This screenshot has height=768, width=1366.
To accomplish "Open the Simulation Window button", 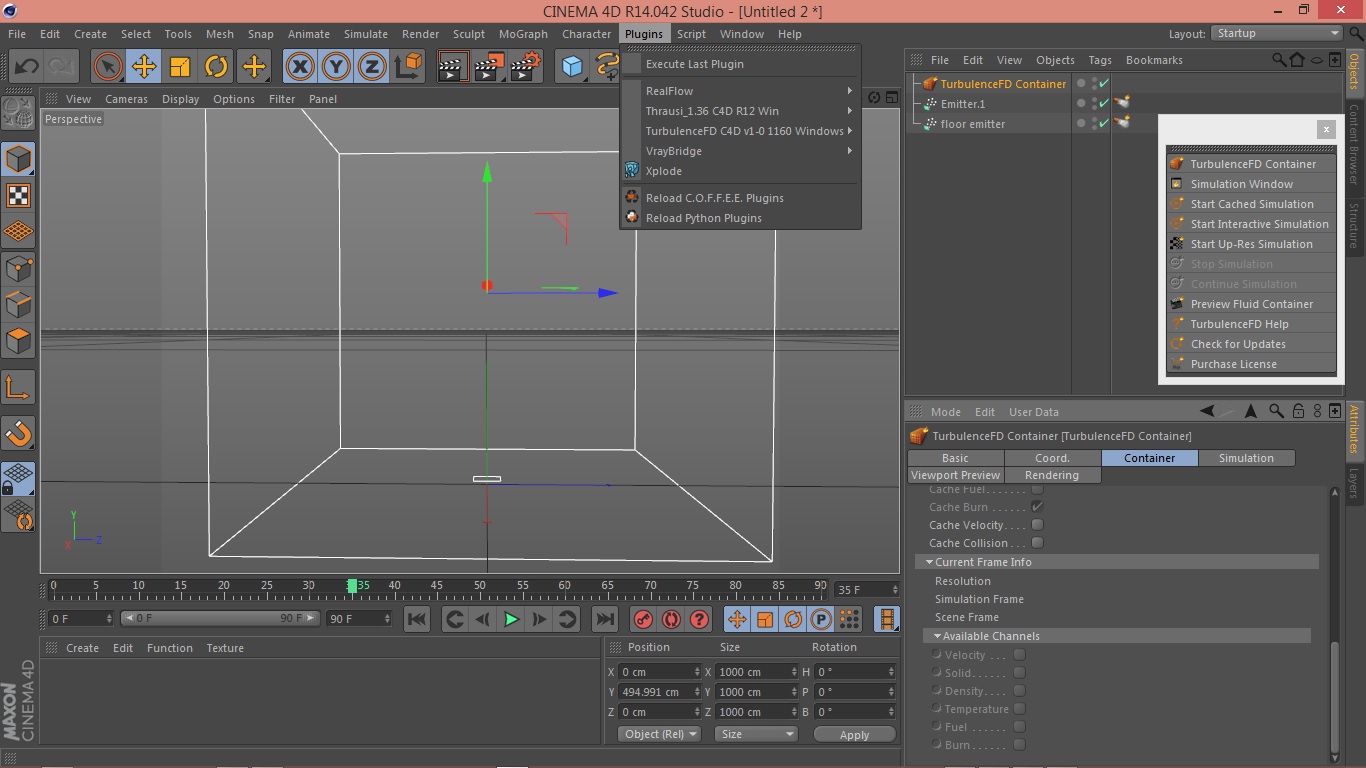I will pos(1252,184).
